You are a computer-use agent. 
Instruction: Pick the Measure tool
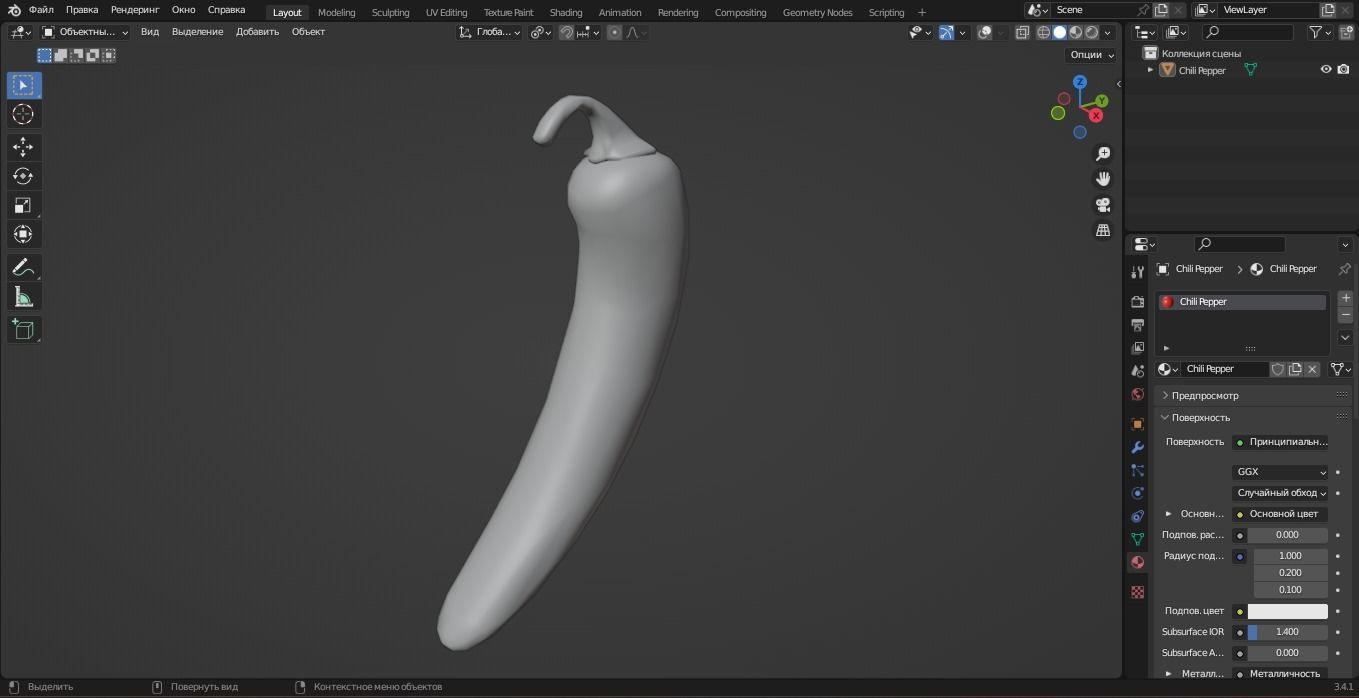[x=23, y=296]
